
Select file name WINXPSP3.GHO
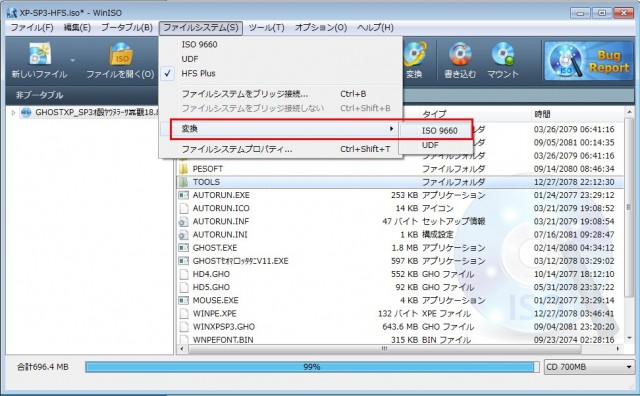tap(224, 327)
